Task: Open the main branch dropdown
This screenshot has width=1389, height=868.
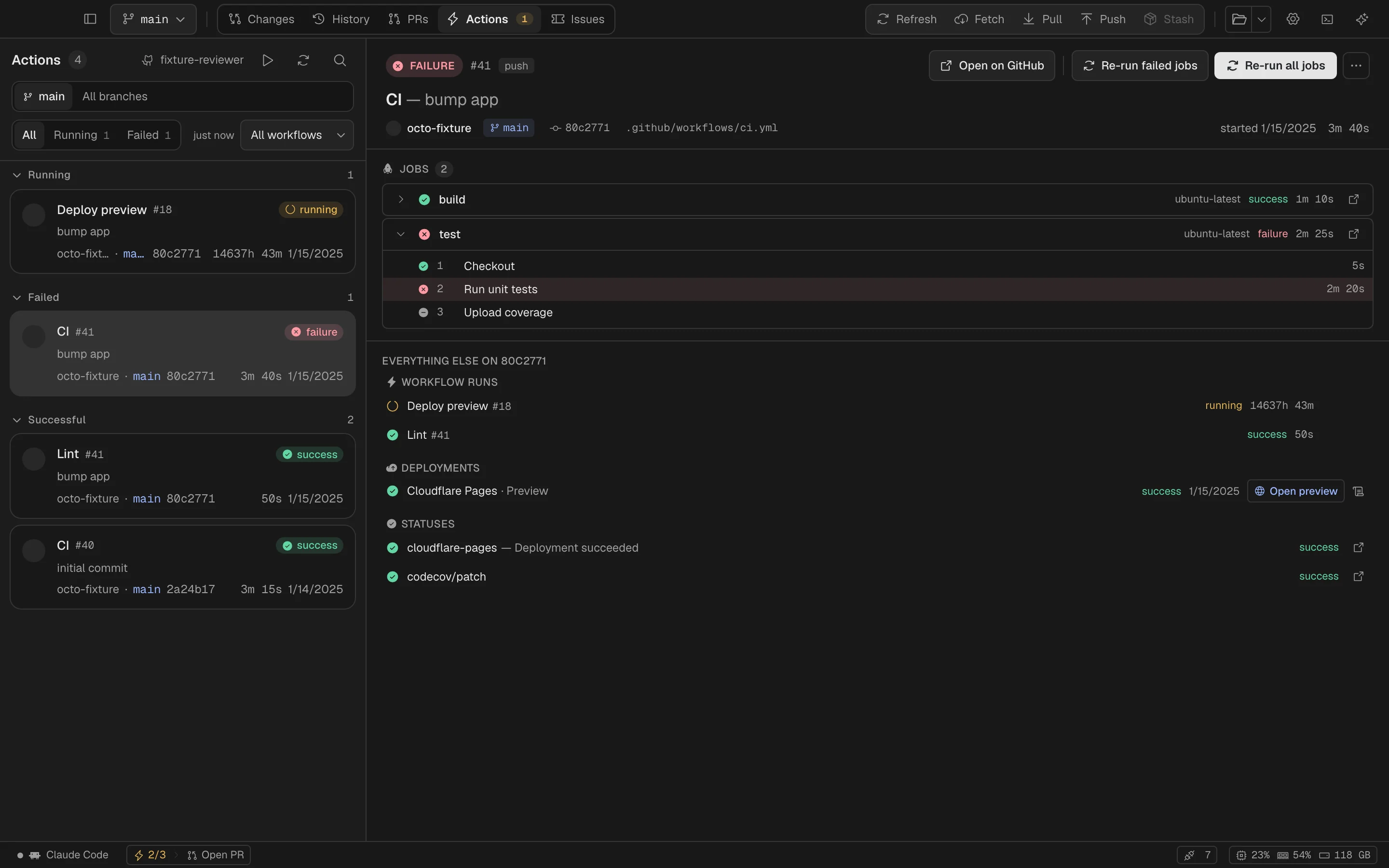Action: click(153, 19)
